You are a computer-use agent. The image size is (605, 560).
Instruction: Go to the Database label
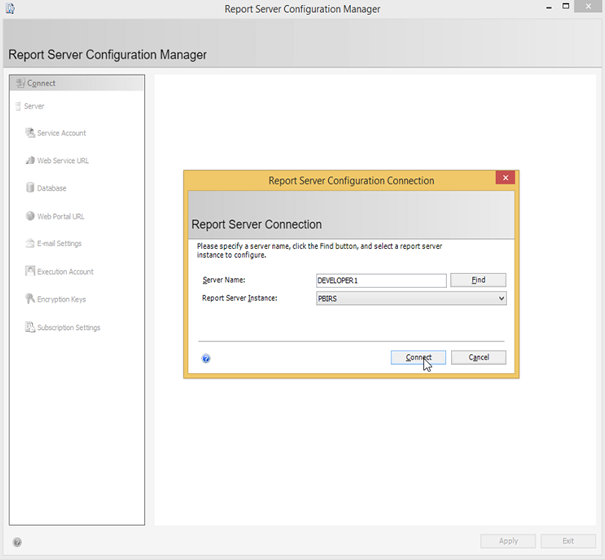(x=52, y=188)
